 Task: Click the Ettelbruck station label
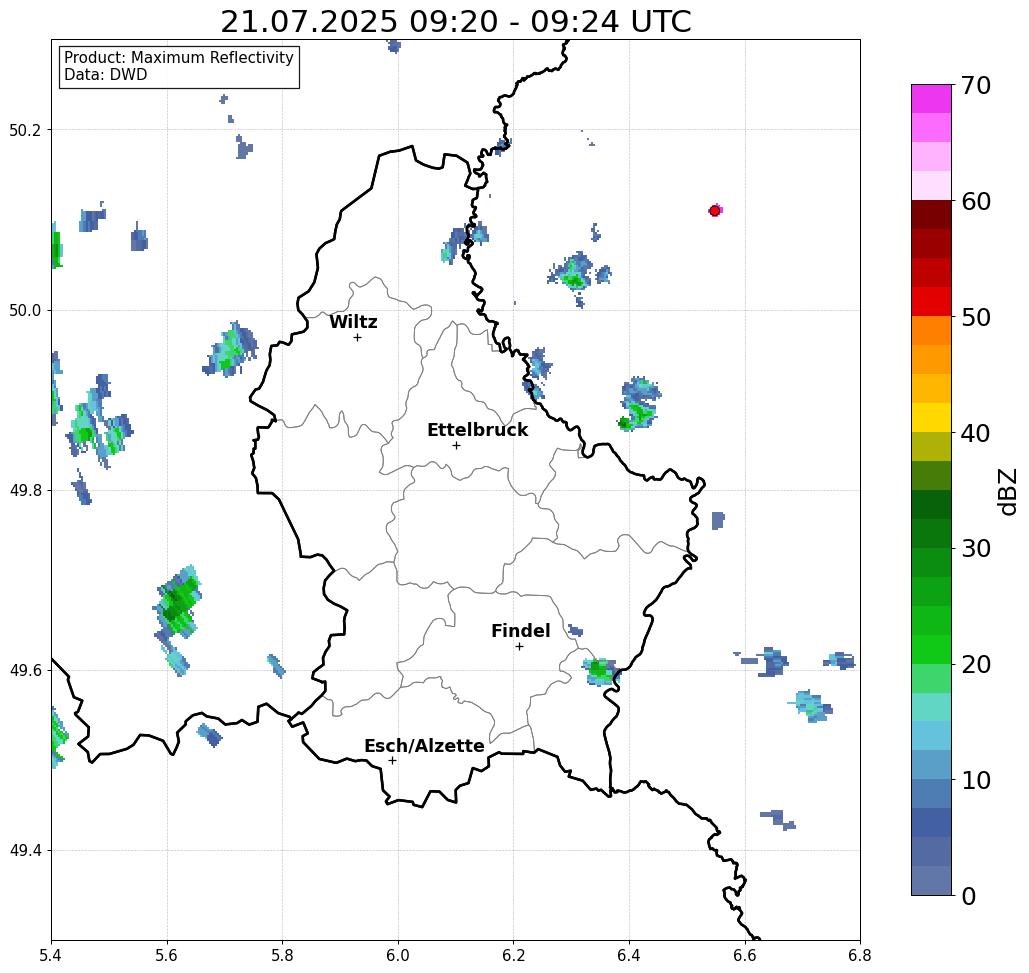(x=477, y=430)
